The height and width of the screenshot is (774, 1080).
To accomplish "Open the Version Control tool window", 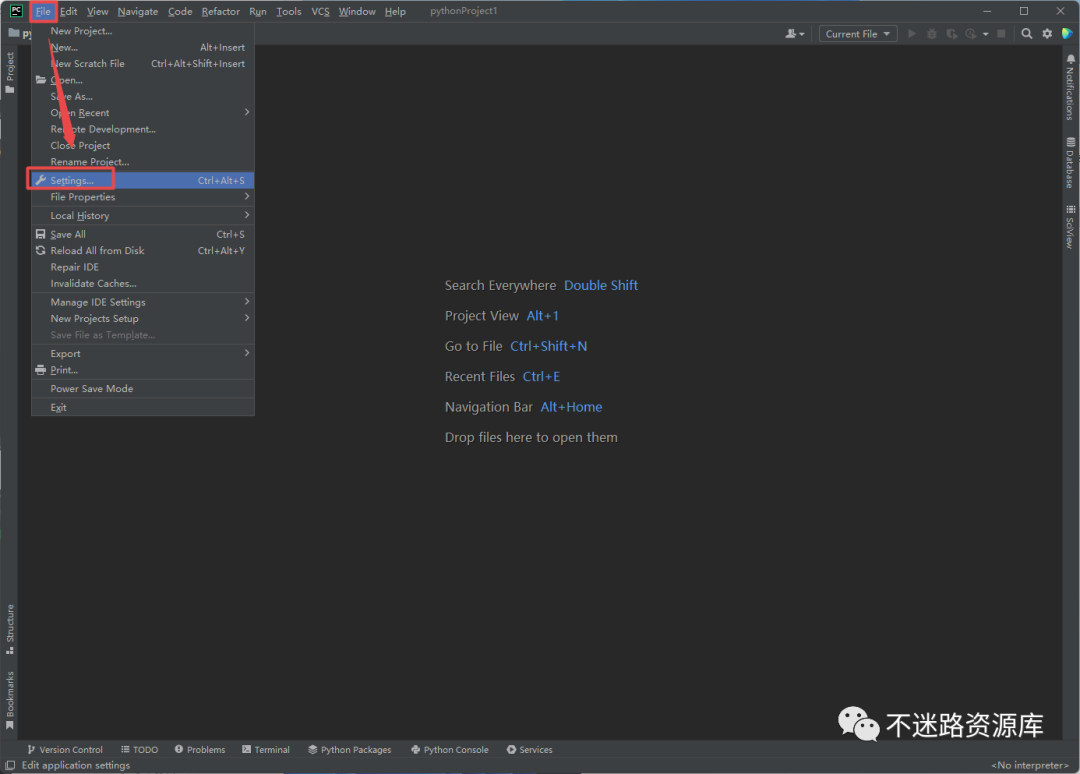I will tap(65, 750).
